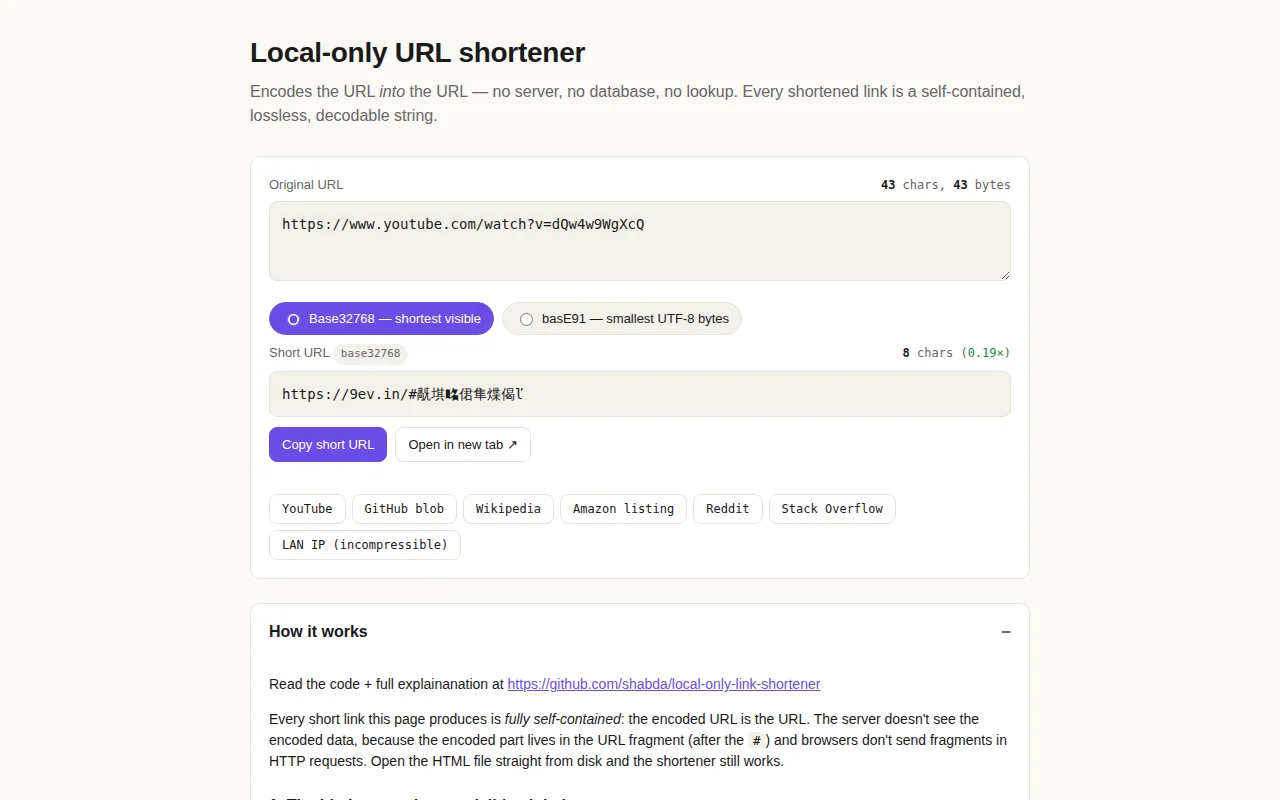Click the Short URL output field
The width and height of the screenshot is (1280, 800).
coord(639,394)
